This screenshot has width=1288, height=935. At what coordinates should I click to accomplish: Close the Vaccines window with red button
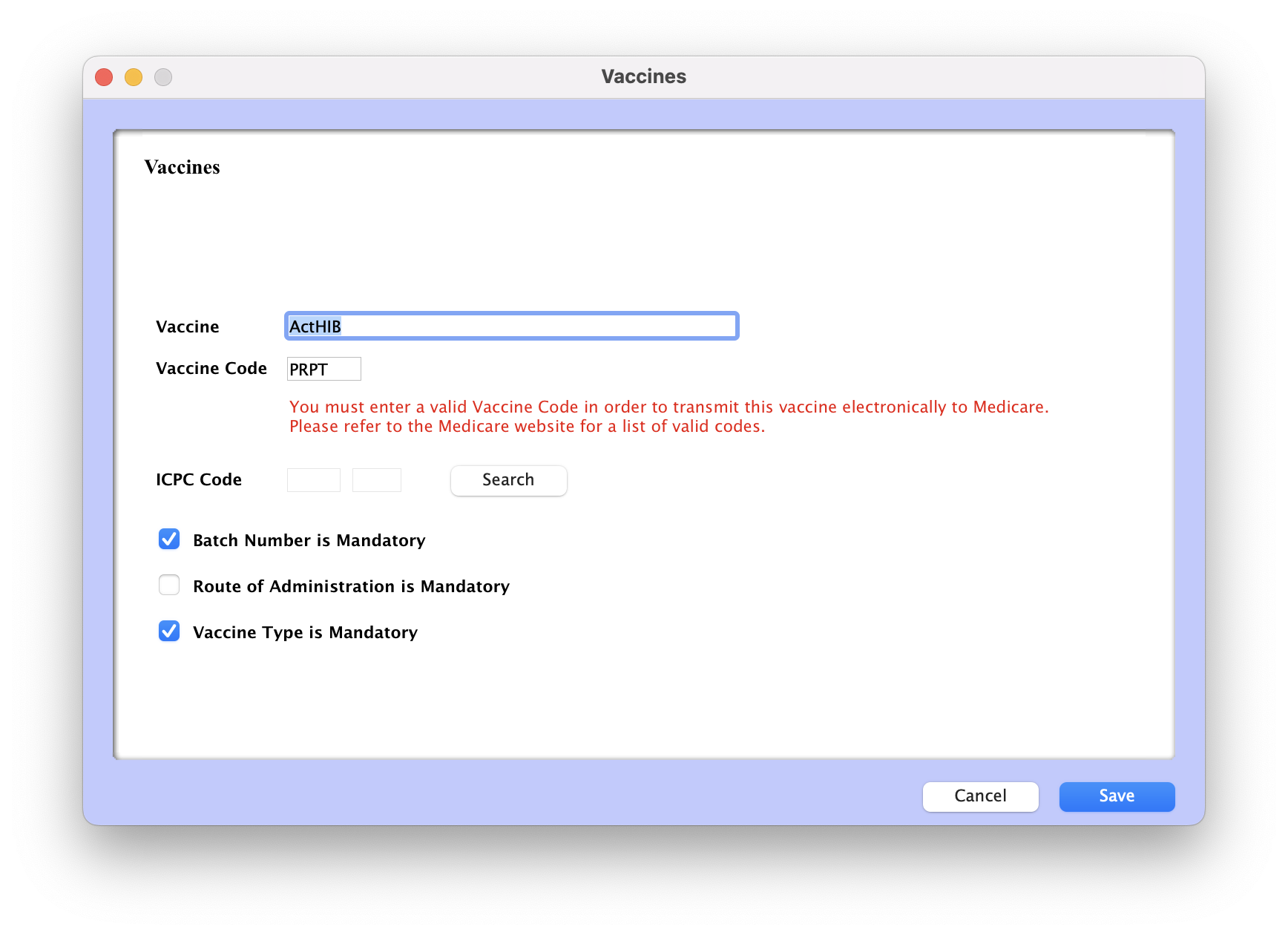pos(104,77)
